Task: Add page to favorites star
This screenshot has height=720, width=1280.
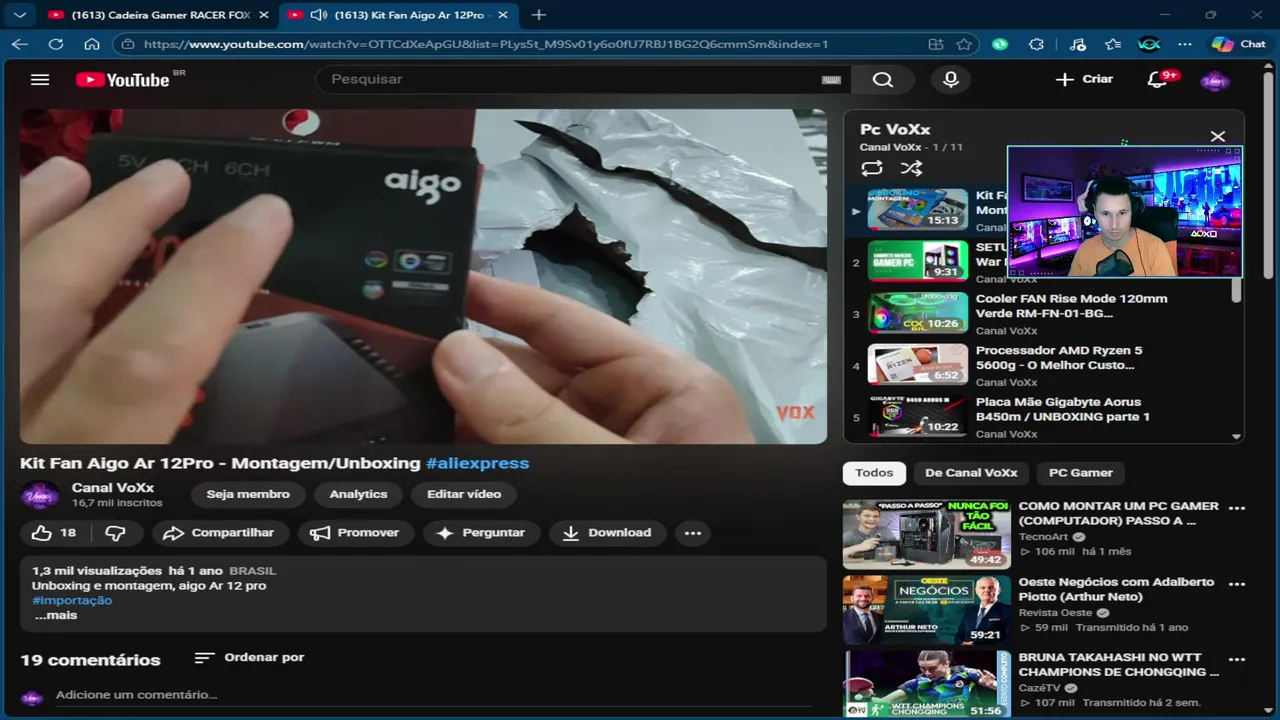Action: pos(964,44)
